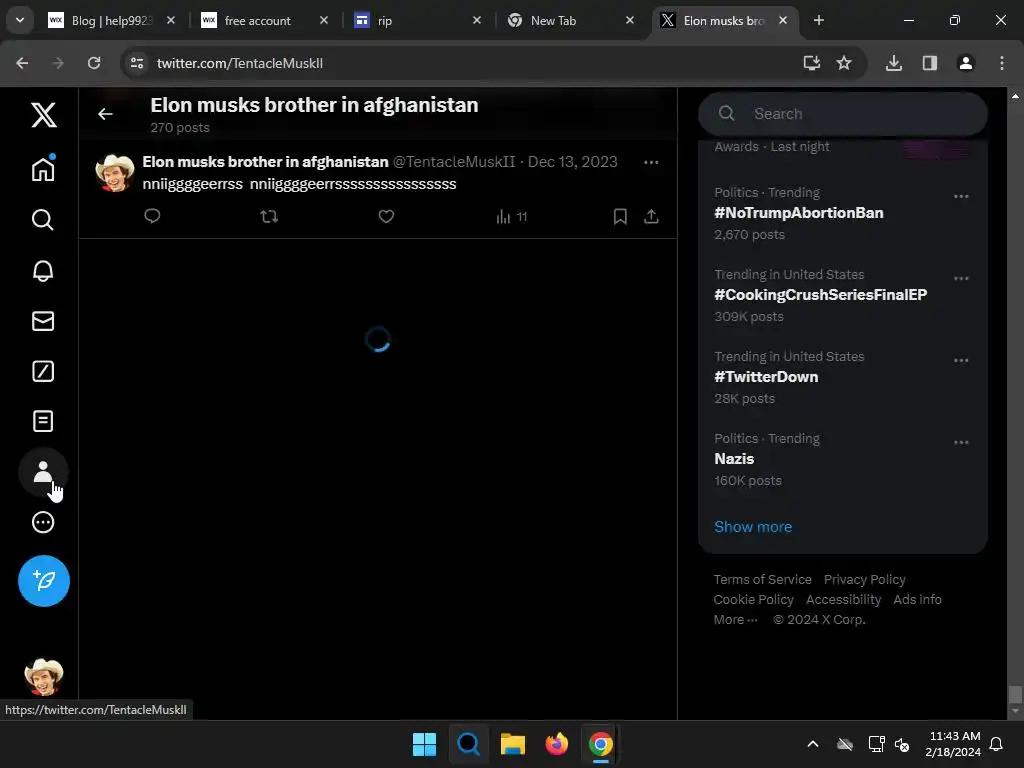This screenshot has width=1024, height=768.
Task: Open Firefox from taskbar
Action: 556,744
